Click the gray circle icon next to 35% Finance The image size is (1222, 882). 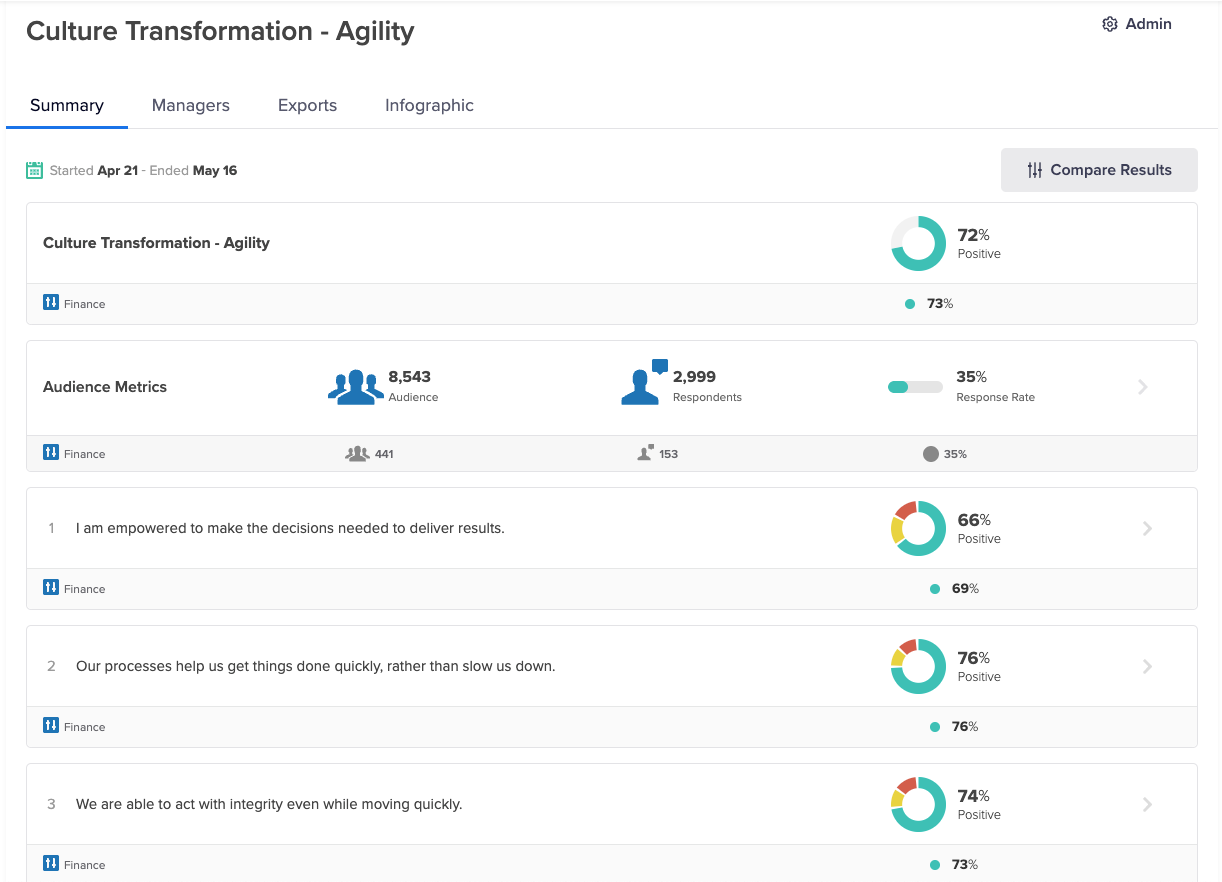point(931,454)
